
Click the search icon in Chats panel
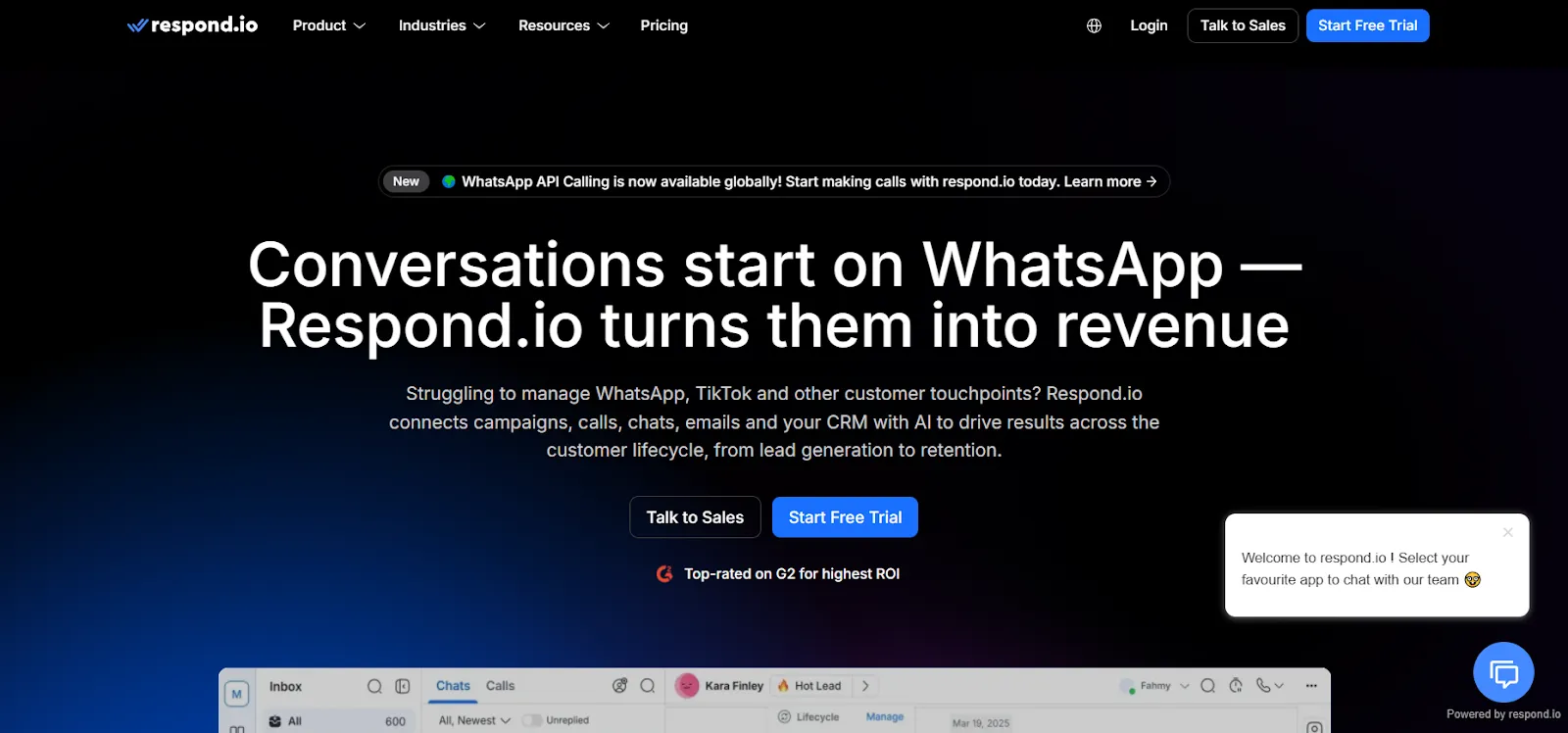tap(647, 686)
